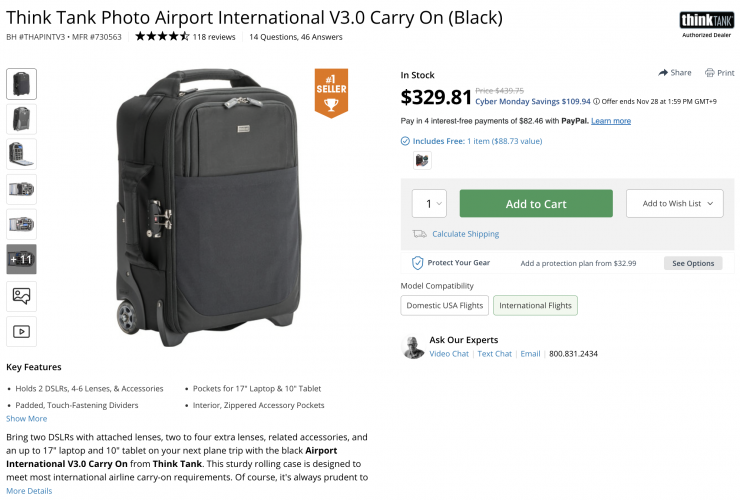This screenshot has height=500, width=740.
Task: Open the quantity dropdown
Action: [x=429, y=204]
